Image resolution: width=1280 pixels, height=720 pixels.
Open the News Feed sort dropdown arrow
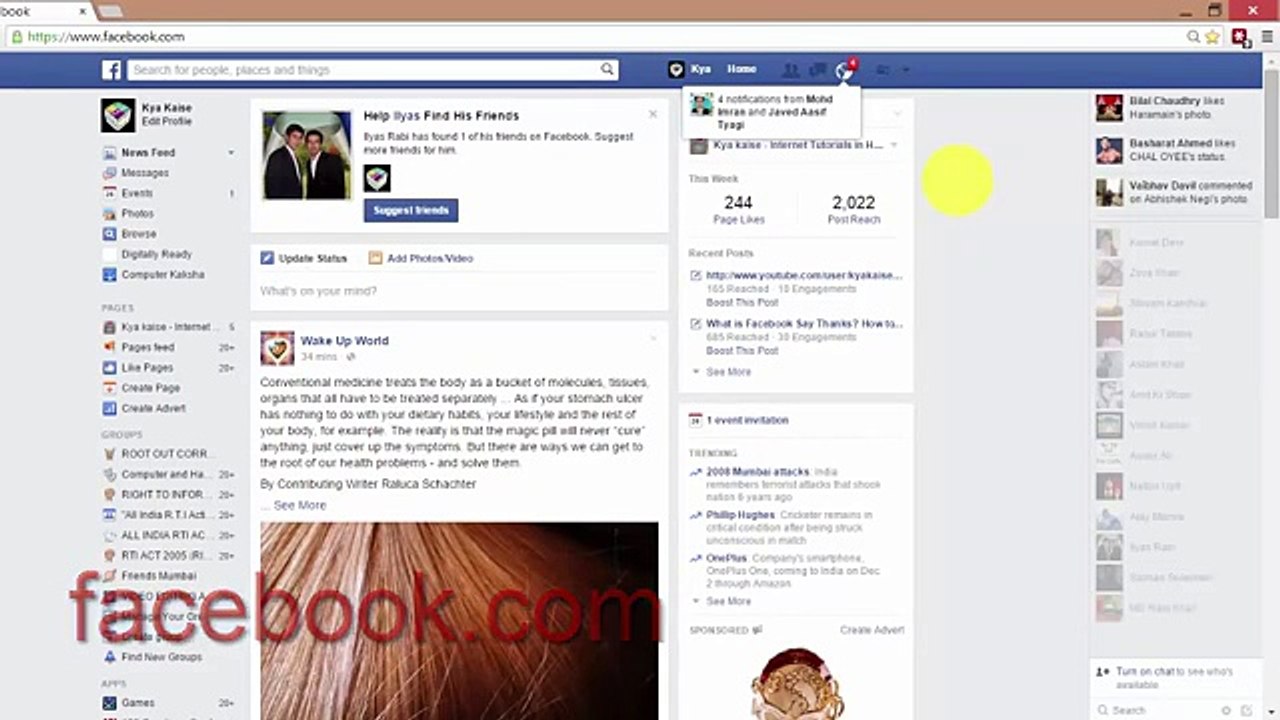230,153
